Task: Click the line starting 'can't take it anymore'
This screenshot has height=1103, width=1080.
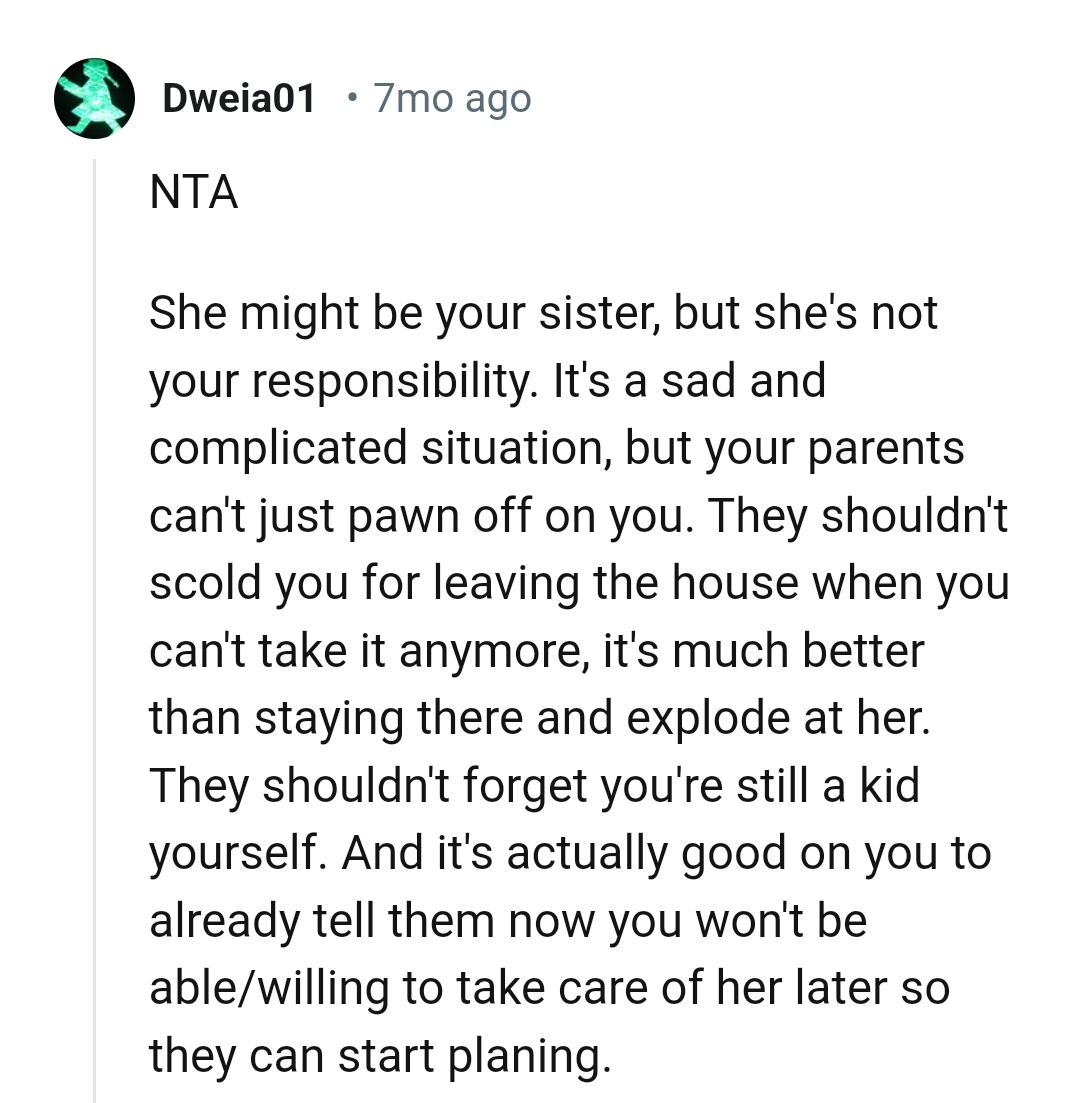Action: click(x=536, y=651)
